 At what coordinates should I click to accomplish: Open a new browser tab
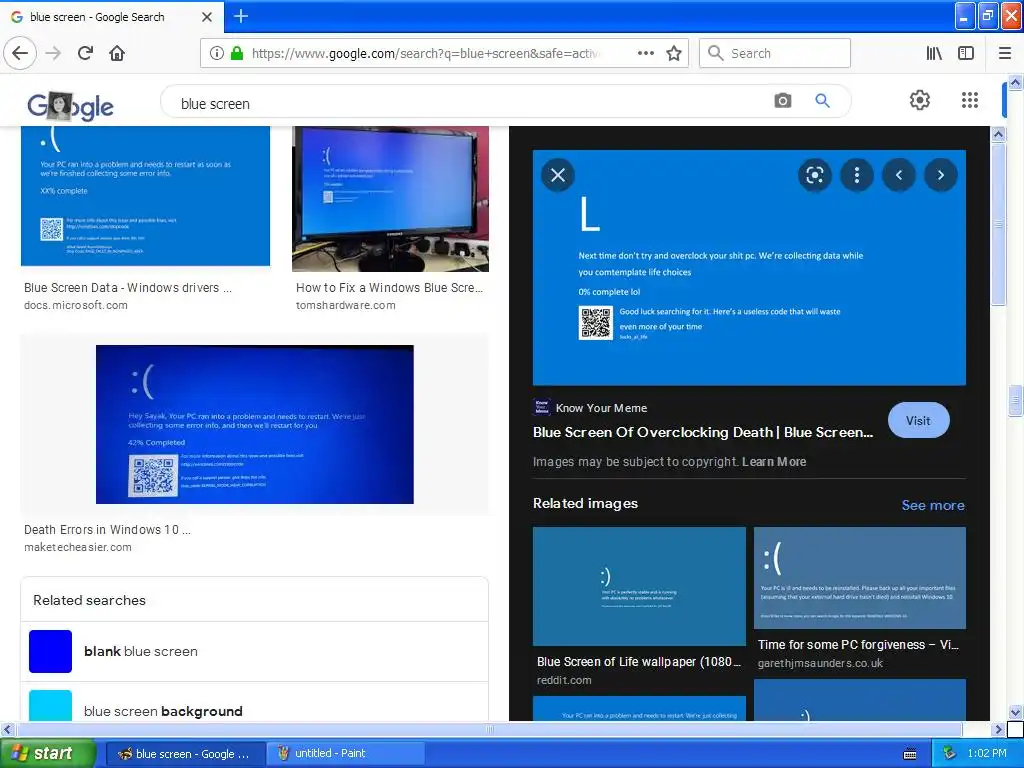tap(240, 16)
